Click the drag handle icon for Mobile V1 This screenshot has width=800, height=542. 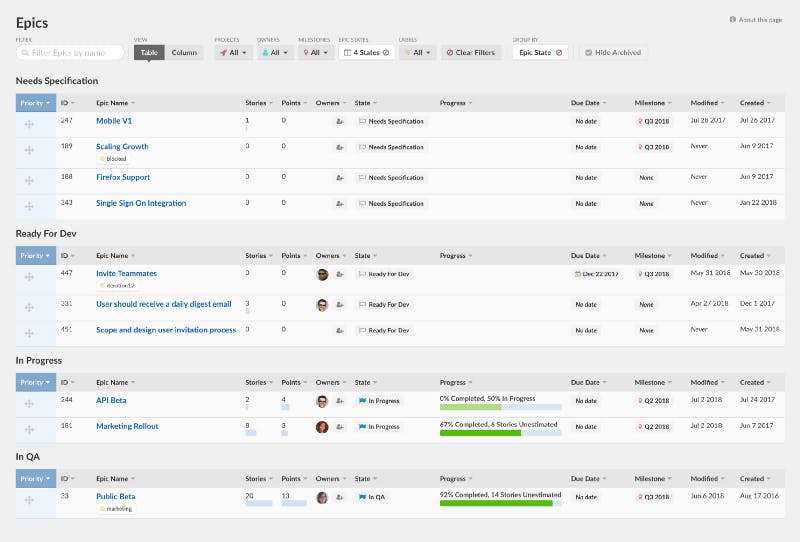(x=29, y=124)
